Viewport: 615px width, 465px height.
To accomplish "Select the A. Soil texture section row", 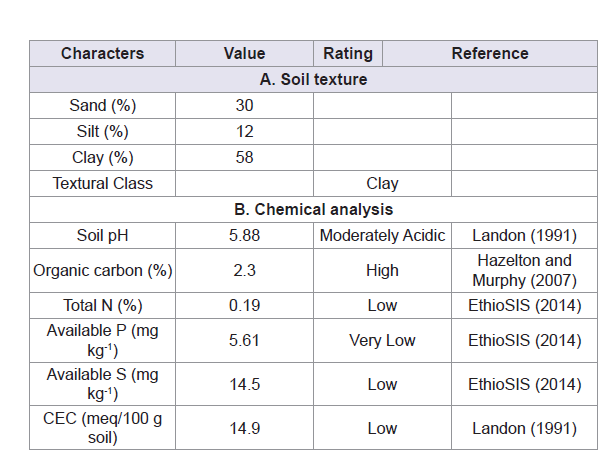I will click(313, 80).
